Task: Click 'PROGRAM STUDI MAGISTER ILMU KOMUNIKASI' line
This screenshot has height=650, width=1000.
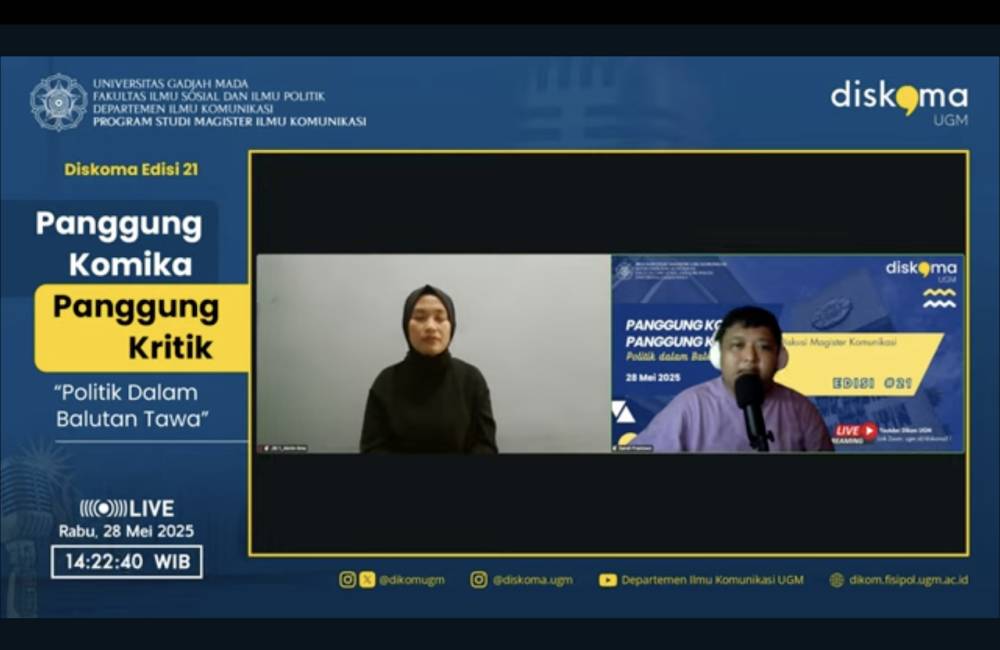Action: [230, 122]
